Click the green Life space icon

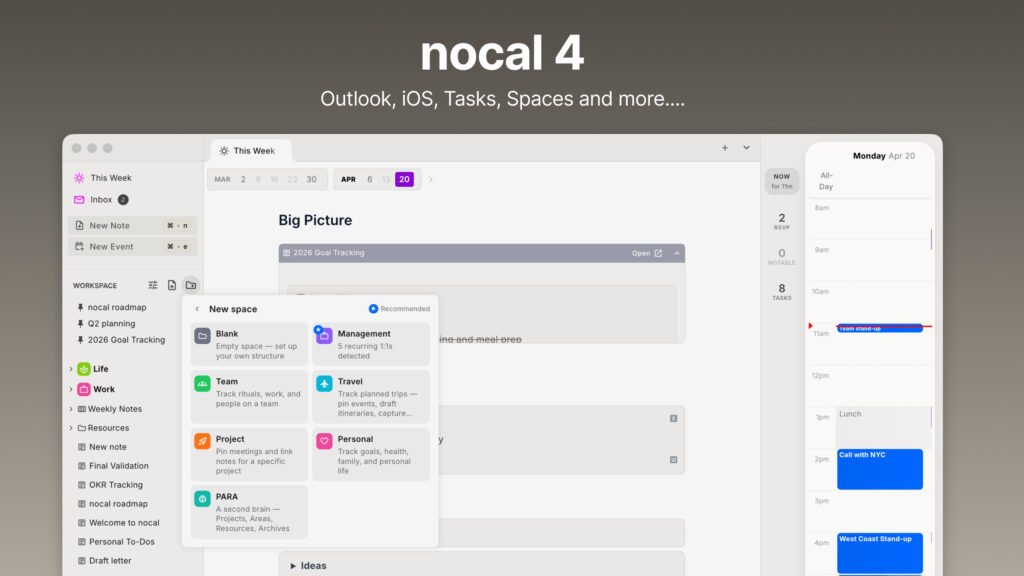point(84,369)
